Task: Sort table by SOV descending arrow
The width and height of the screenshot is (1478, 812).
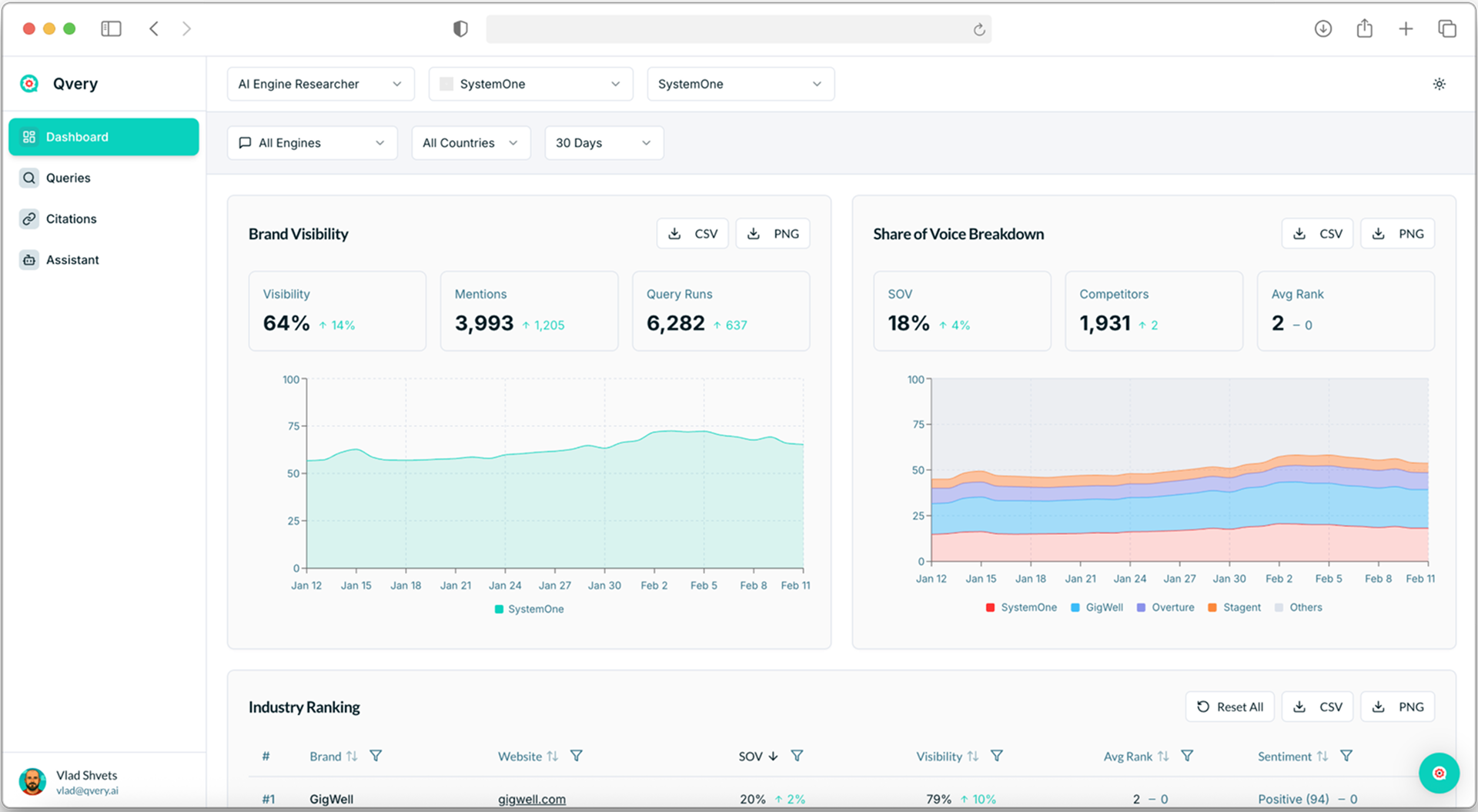Action: (x=773, y=757)
